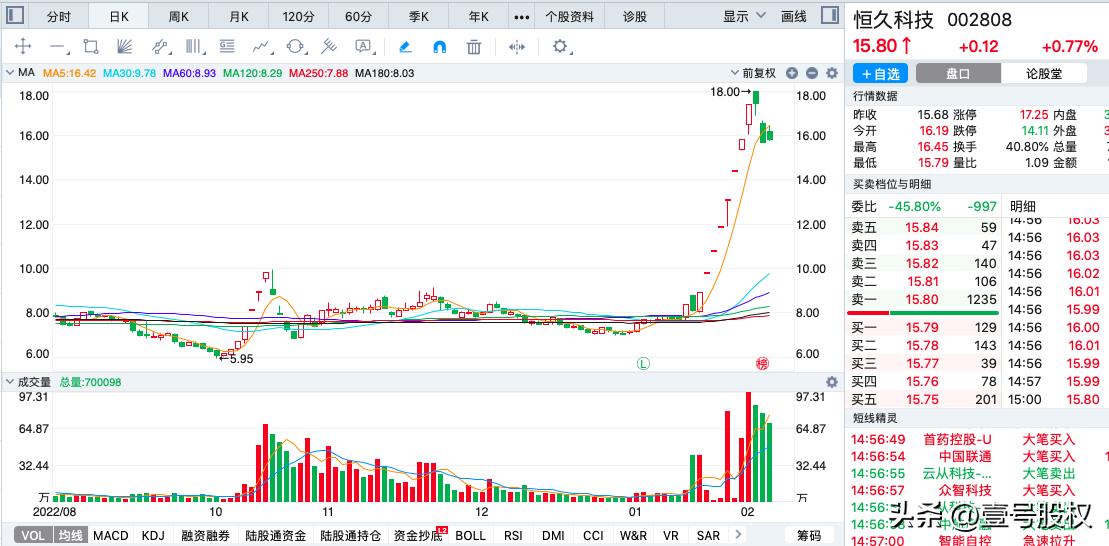Select the rectangle shape drawing tool
The height and width of the screenshot is (546, 1109).
(x=91, y=47)
